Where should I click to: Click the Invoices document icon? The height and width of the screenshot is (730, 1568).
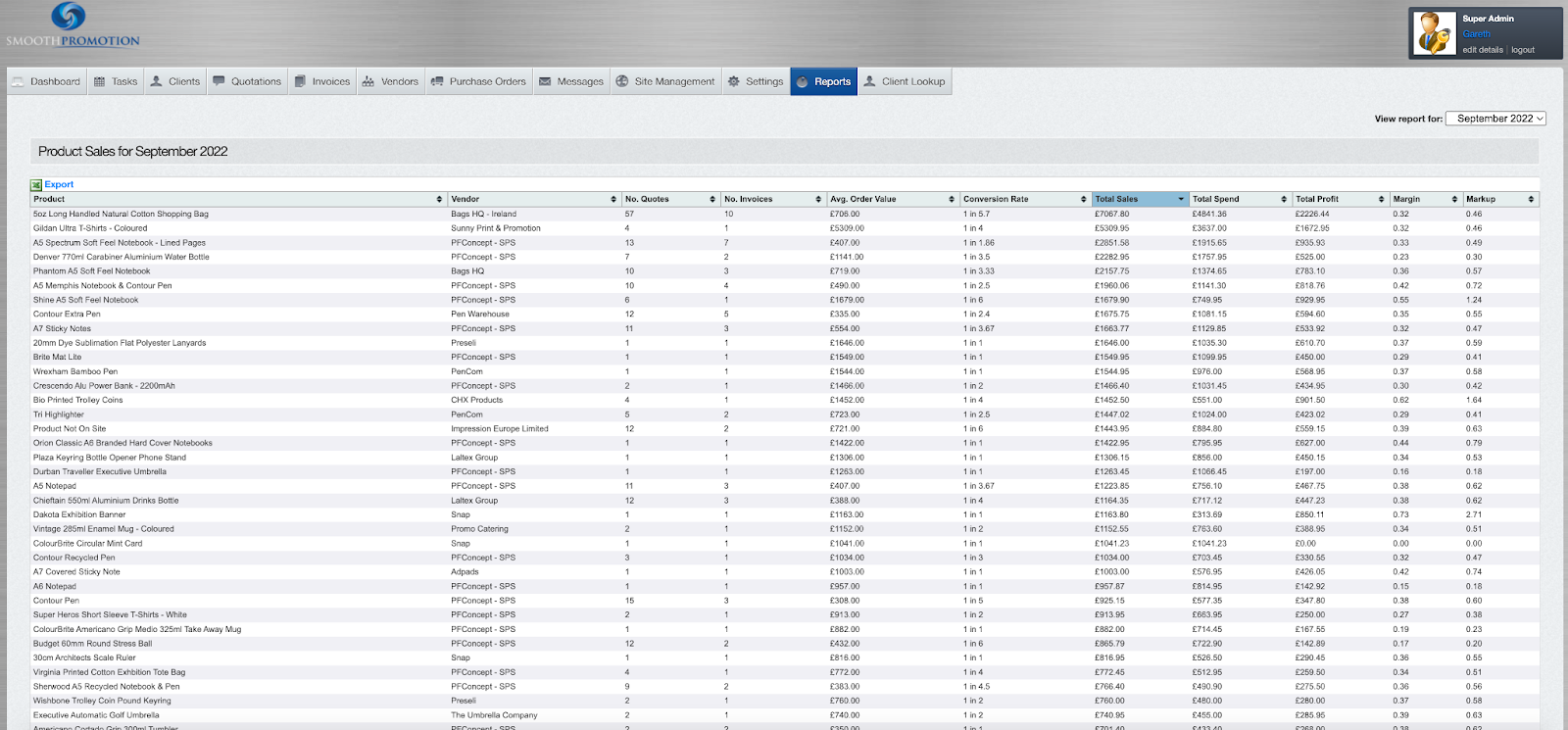coord(300,81)
